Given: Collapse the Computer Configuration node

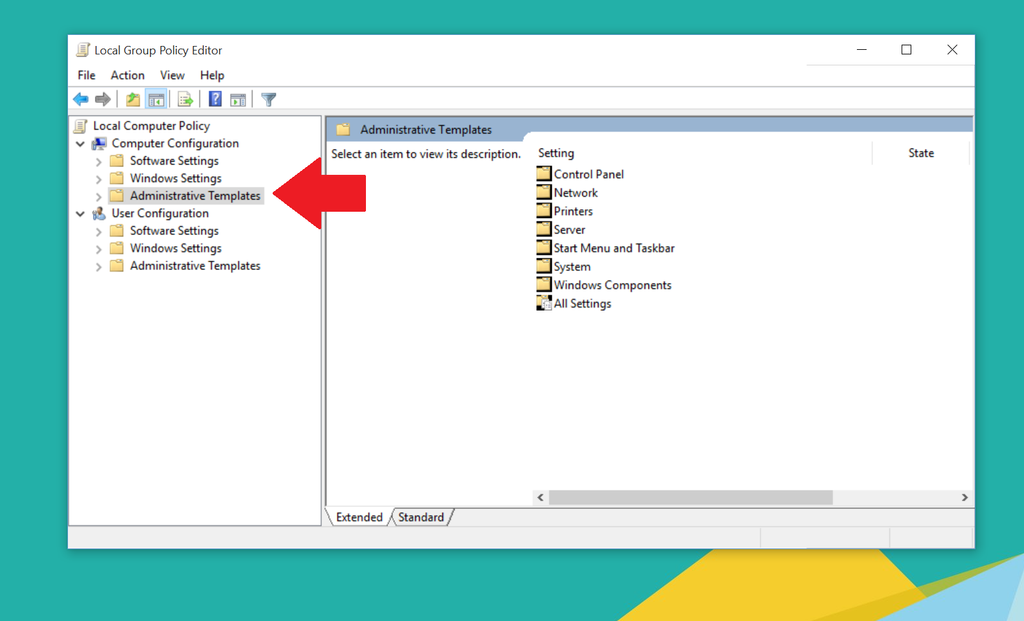Looking at the screenshot, I should coord(82,143).
